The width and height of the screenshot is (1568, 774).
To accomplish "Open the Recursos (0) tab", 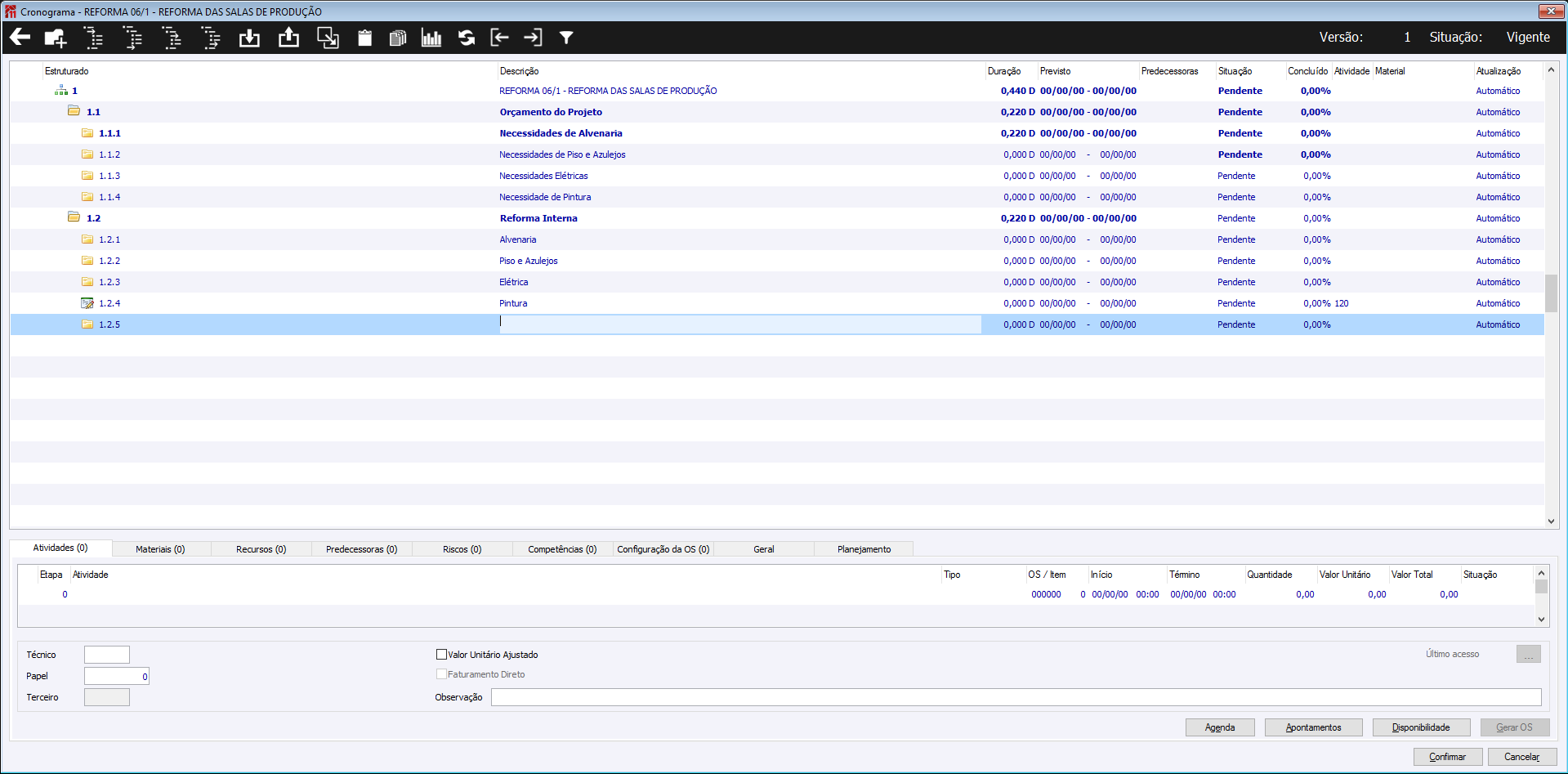I will click(x=261, y=549).
